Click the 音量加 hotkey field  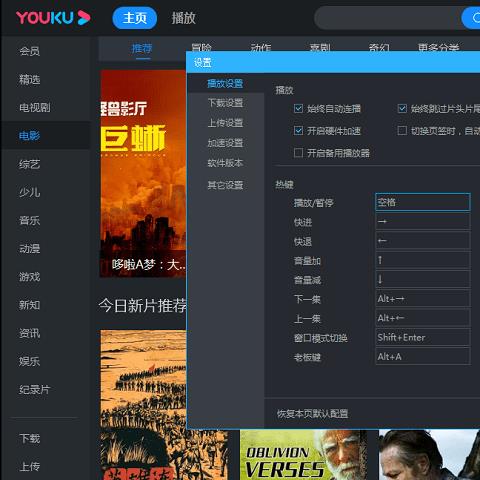pos(423,260)
